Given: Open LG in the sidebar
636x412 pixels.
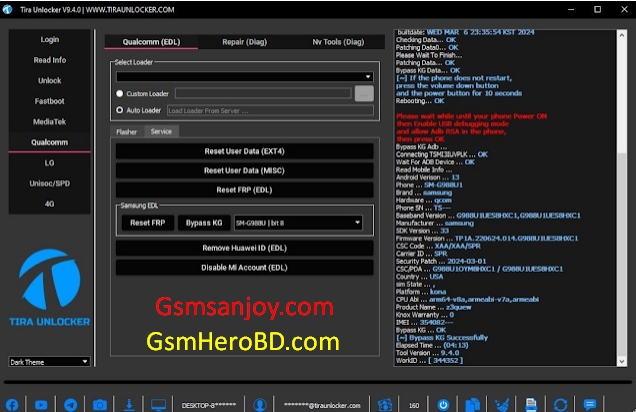Looking at the screenshot, I should (x=49, y=163).
